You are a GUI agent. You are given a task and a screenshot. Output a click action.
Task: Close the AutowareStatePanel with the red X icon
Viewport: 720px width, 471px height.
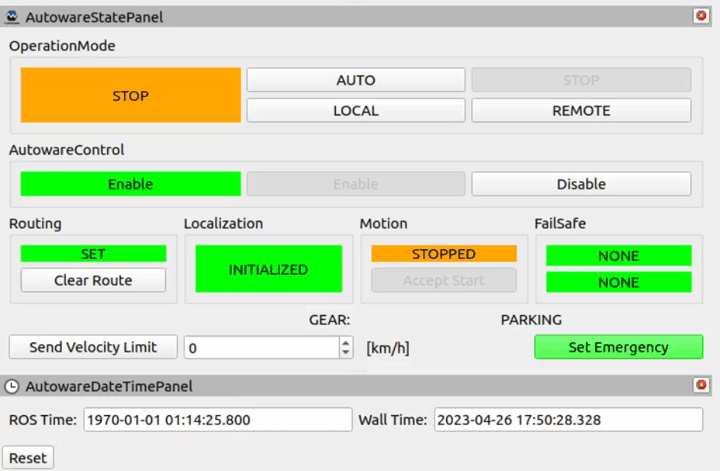coord(701,16)
